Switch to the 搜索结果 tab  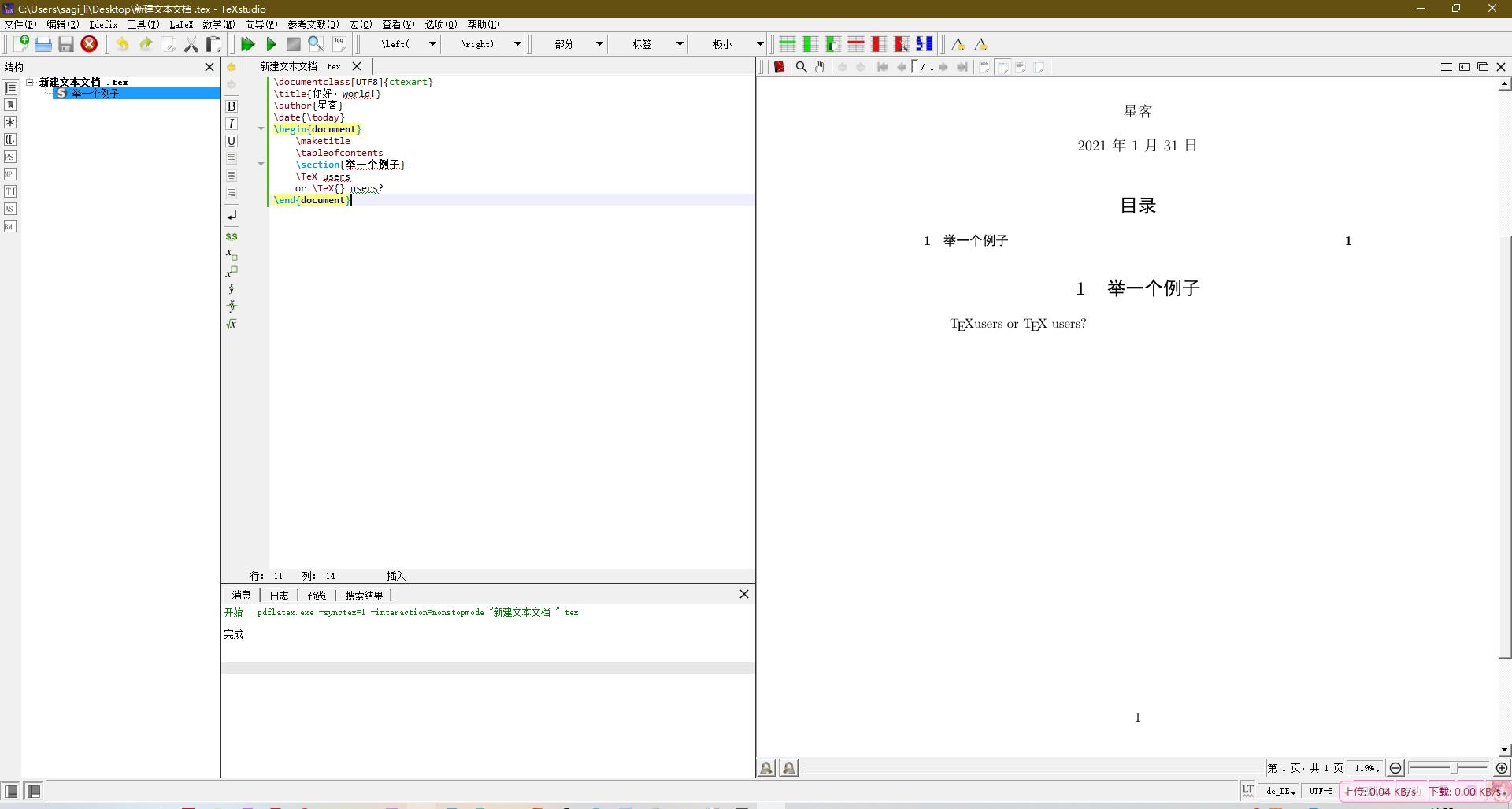tap(364, 596)
